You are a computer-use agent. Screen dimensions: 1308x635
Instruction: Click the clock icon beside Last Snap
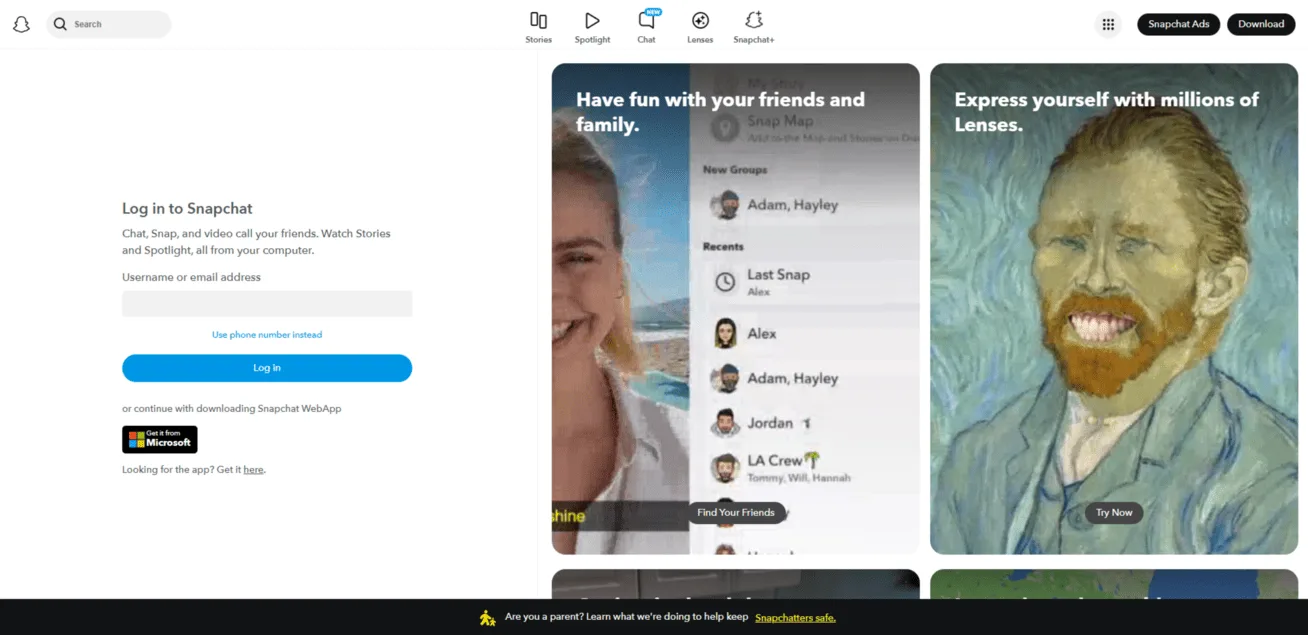tap(725, 283)
